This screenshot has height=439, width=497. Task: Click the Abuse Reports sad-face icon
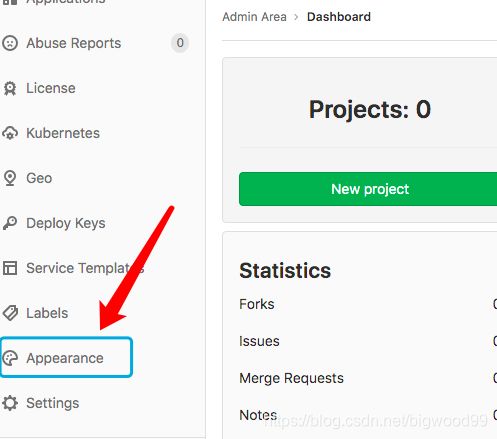pyautogui.click(x=10, y=43)
